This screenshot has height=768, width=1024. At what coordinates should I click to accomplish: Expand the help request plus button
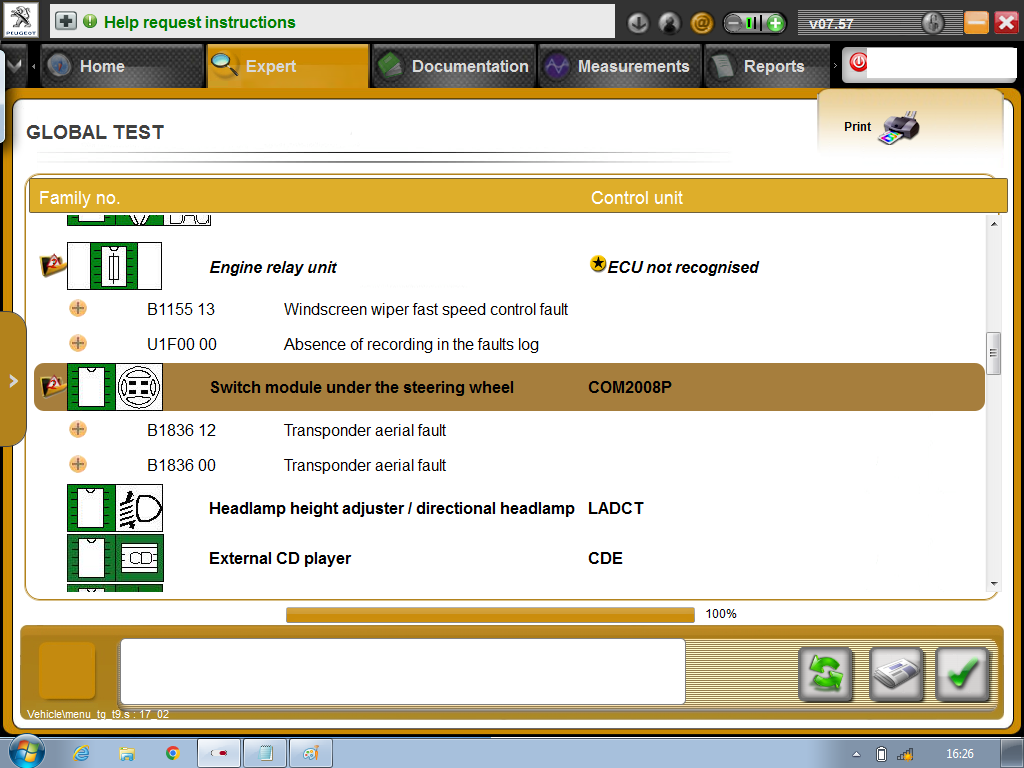[65, 22]
